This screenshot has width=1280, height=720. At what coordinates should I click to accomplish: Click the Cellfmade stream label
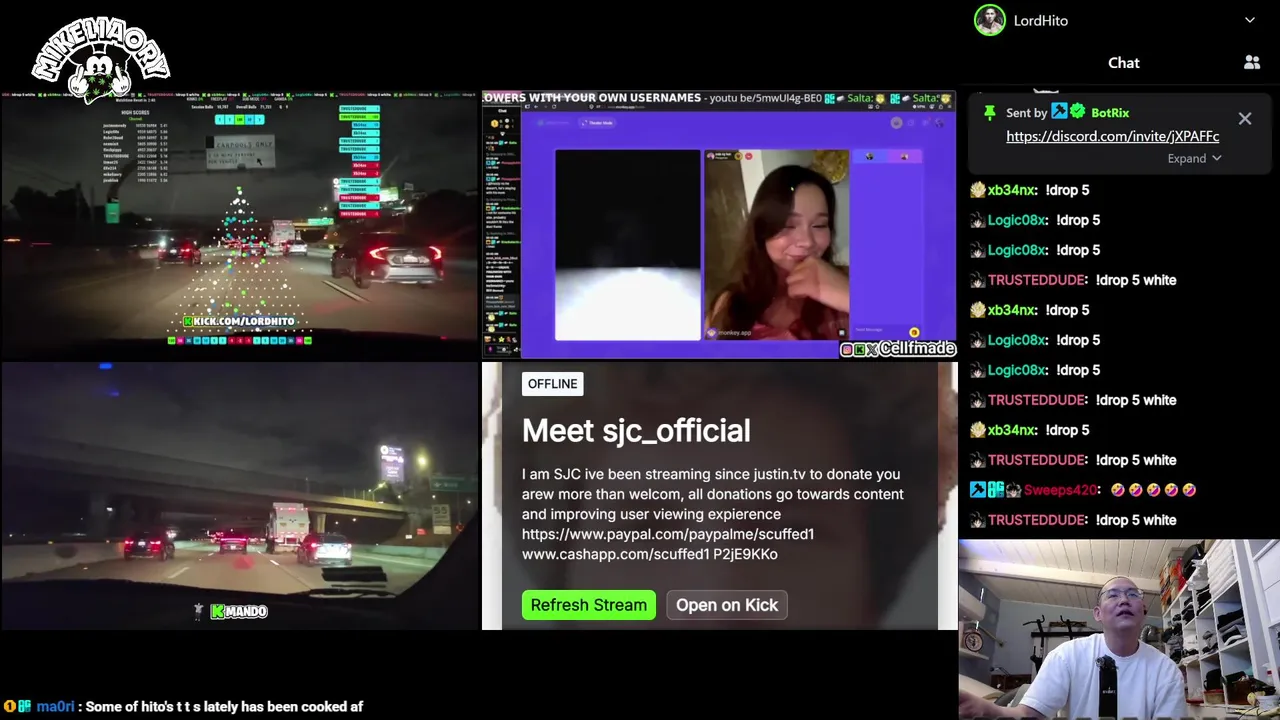(x=898, y=349)
